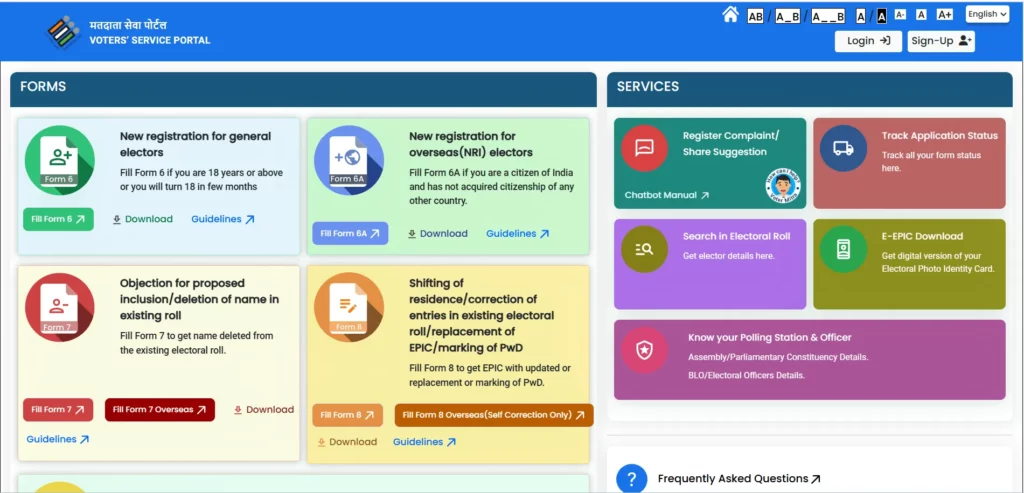Image resolution: width=1024 pixels, height=493 pixels.
Task: Download Form 7
Action: (x=264, y=409)
